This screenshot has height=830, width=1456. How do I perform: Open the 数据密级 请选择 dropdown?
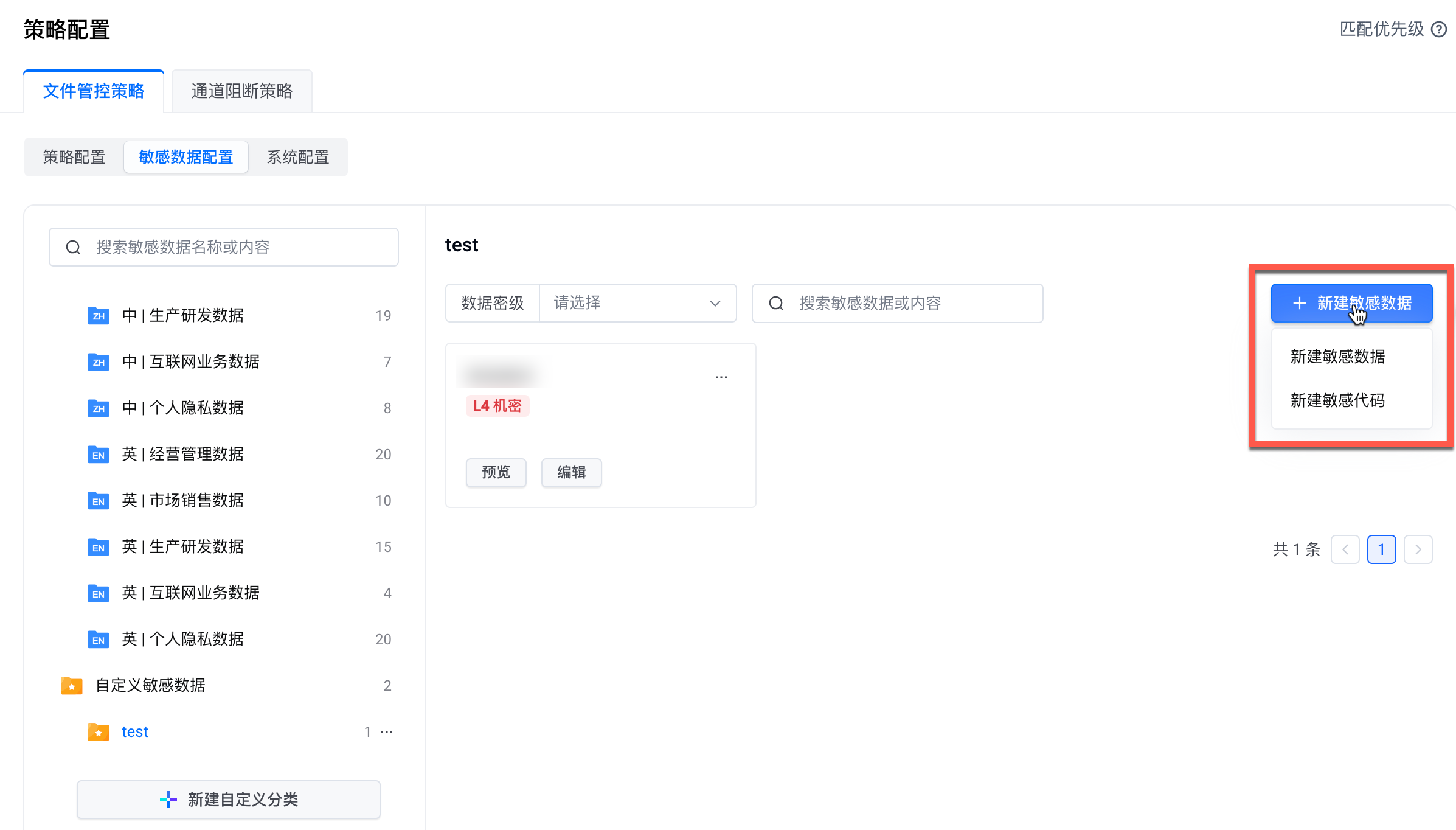638,303
